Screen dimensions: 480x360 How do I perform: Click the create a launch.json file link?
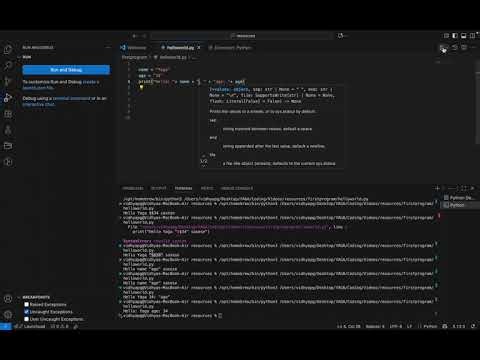pyautogui.click(x=61, y=85)
